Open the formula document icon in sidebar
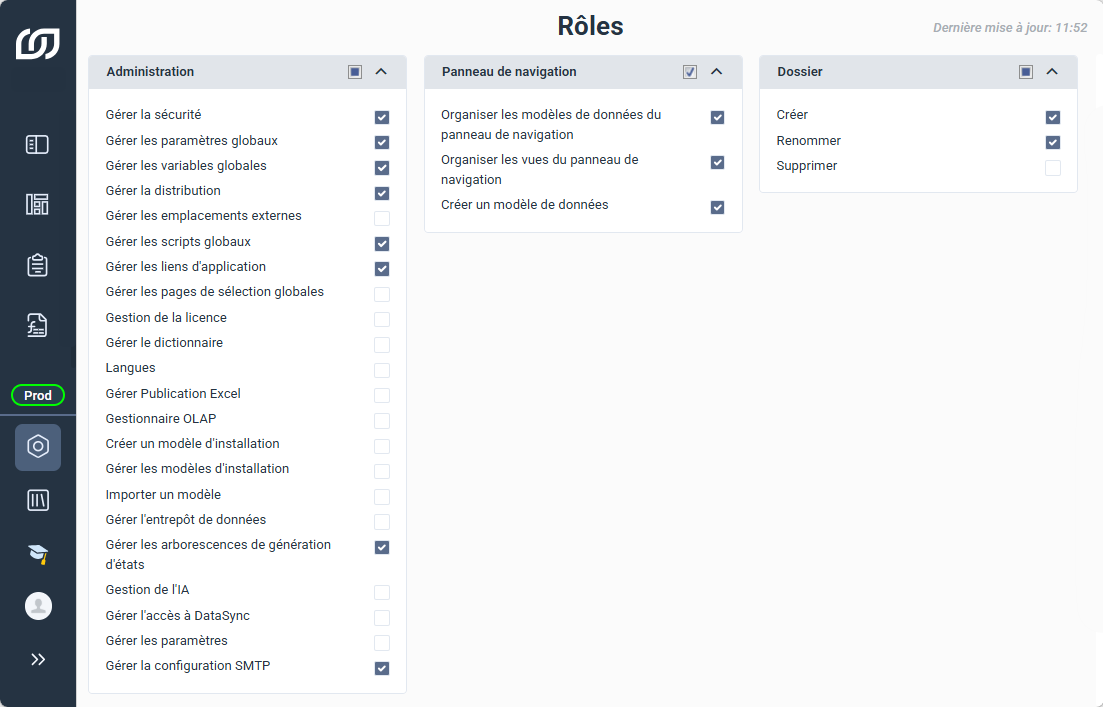This screenshot has height=707, width=1103. click(x=37, y=326)
